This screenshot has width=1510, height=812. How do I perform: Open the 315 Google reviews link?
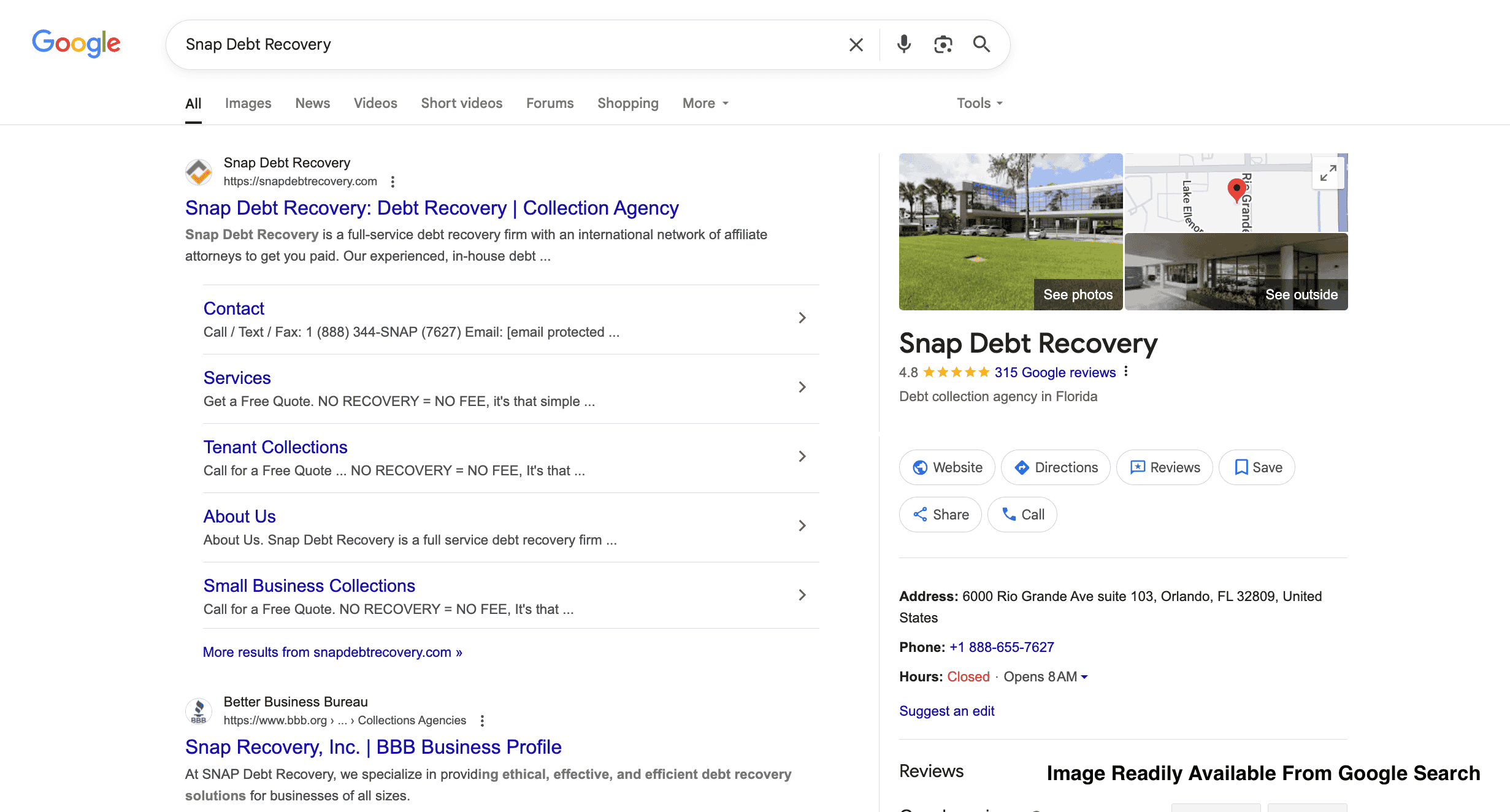pyautogui.click(x=1055, y=372)
